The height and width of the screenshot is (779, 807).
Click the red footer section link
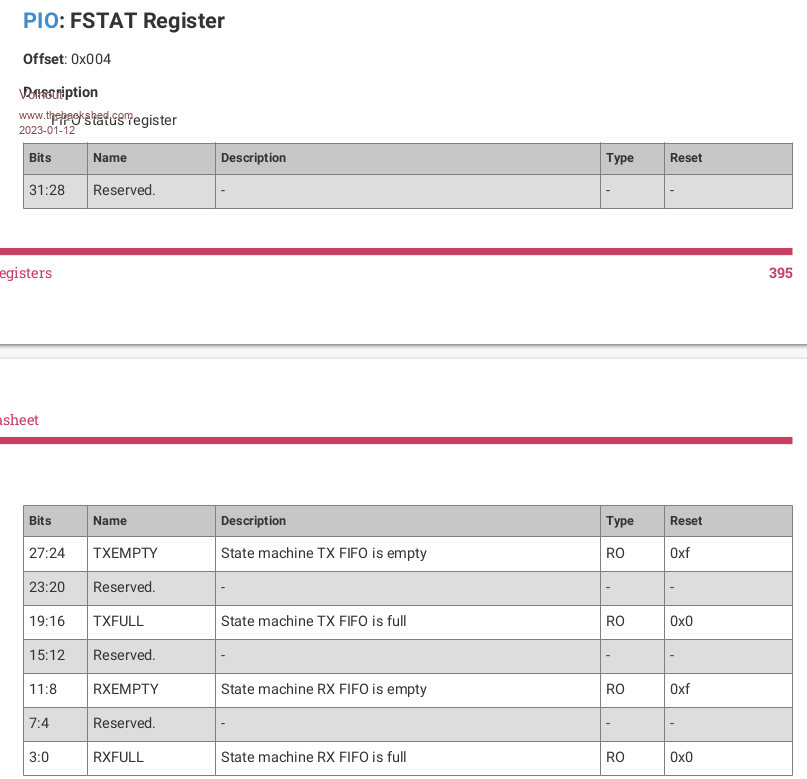coord(25,273)
